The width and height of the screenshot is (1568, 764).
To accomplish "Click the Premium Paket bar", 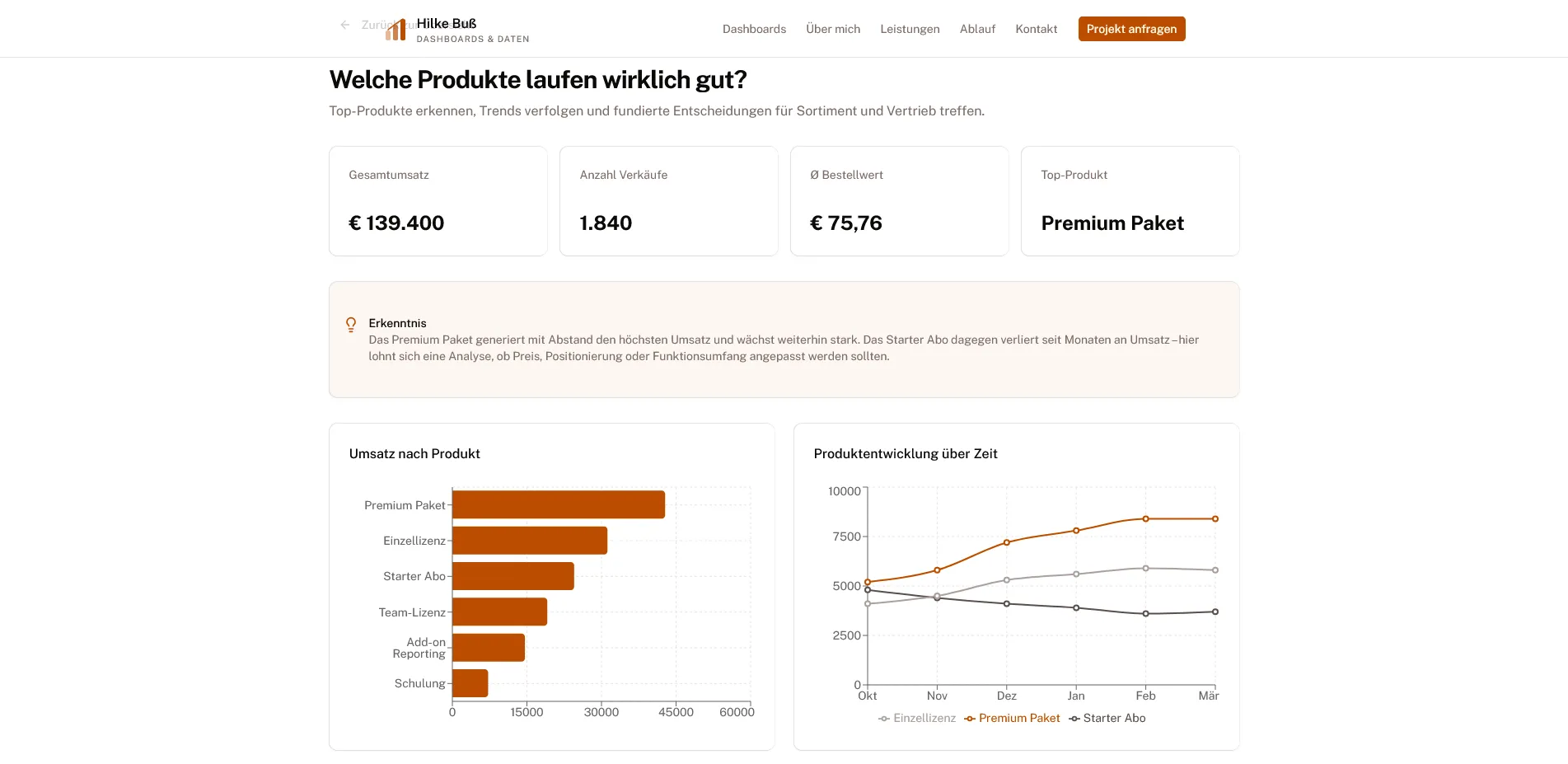I will tap(559, 504).
